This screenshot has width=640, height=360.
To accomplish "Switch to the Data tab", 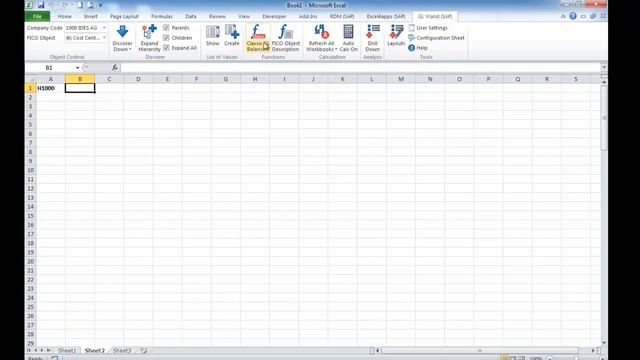I will (191, 16).
